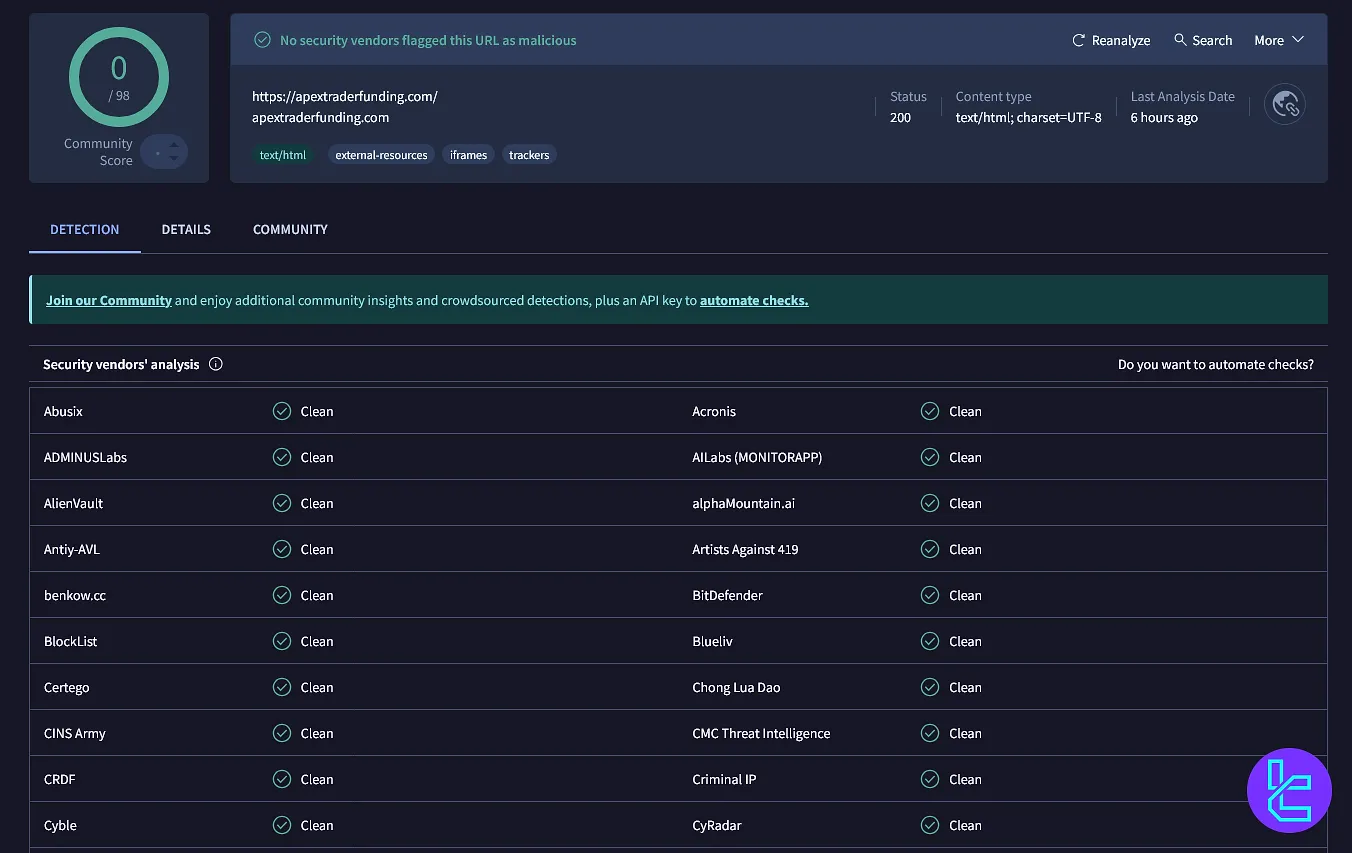Switch to the DETAILS tab
Image resolution: width=1352 pixels, height=853 pixels.
tap(186, 229)
